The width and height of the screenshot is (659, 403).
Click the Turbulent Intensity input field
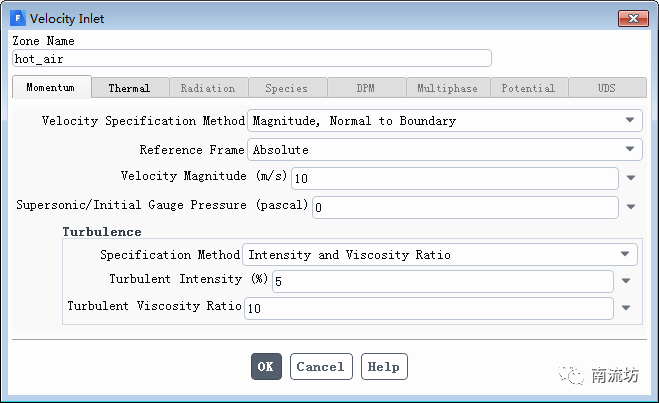tap(441, 282)
